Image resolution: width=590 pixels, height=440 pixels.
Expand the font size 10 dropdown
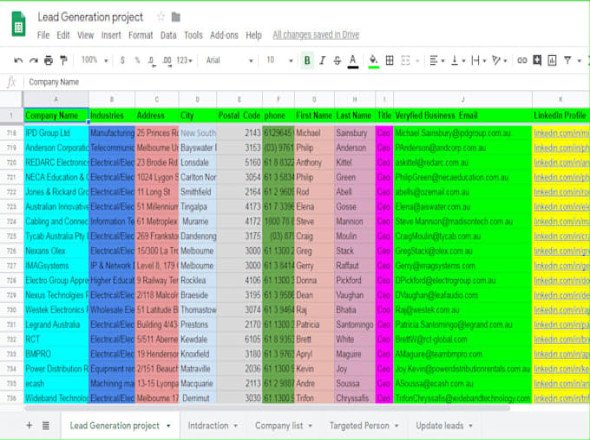point(280,60)
